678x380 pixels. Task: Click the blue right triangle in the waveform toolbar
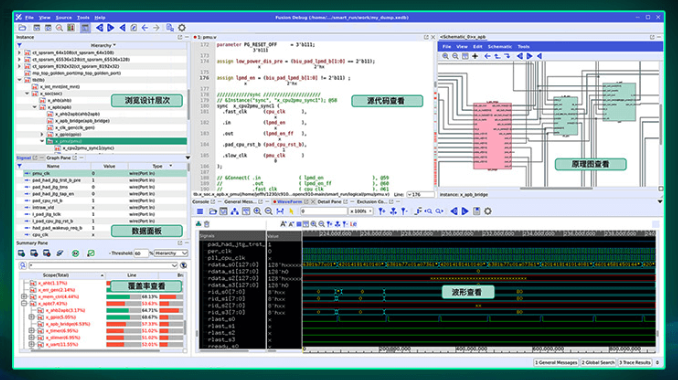point(465,211)
